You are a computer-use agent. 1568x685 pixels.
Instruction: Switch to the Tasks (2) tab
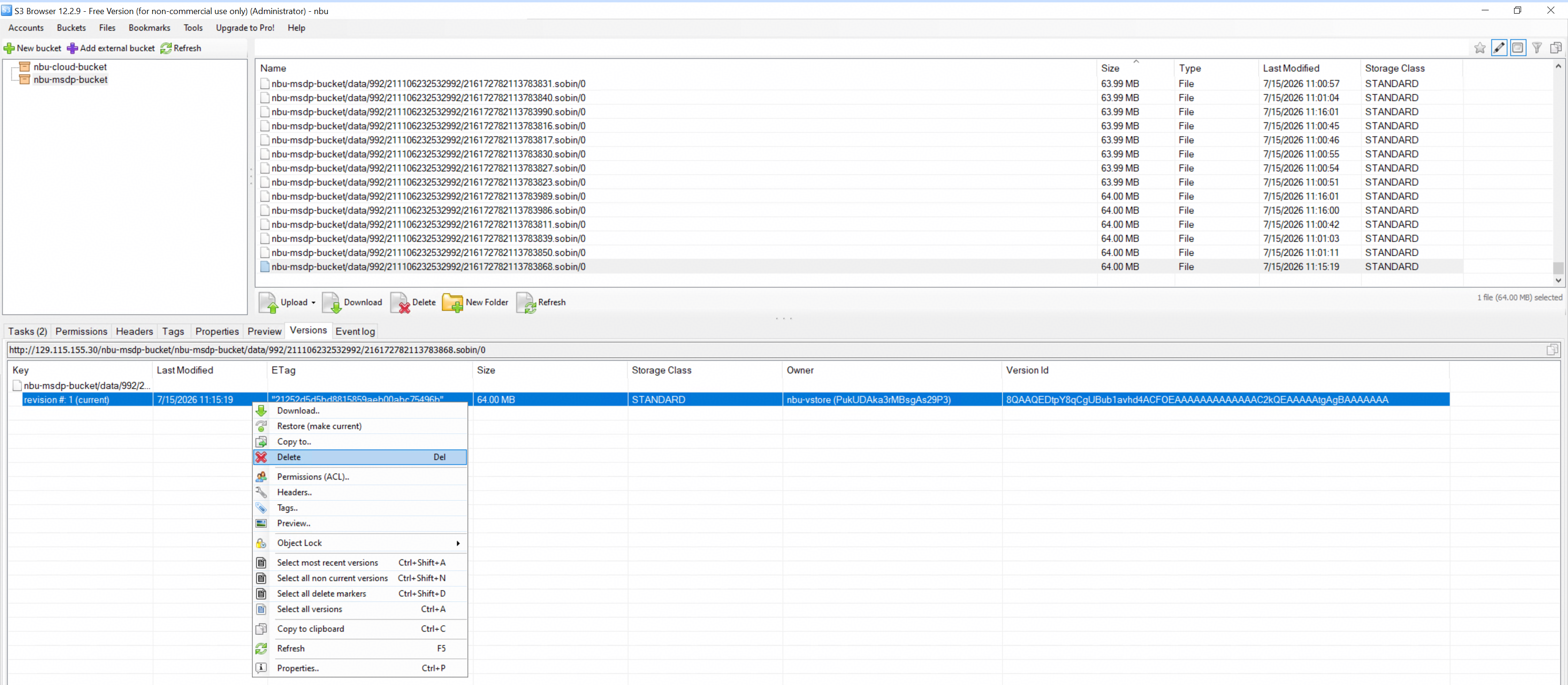27,331
